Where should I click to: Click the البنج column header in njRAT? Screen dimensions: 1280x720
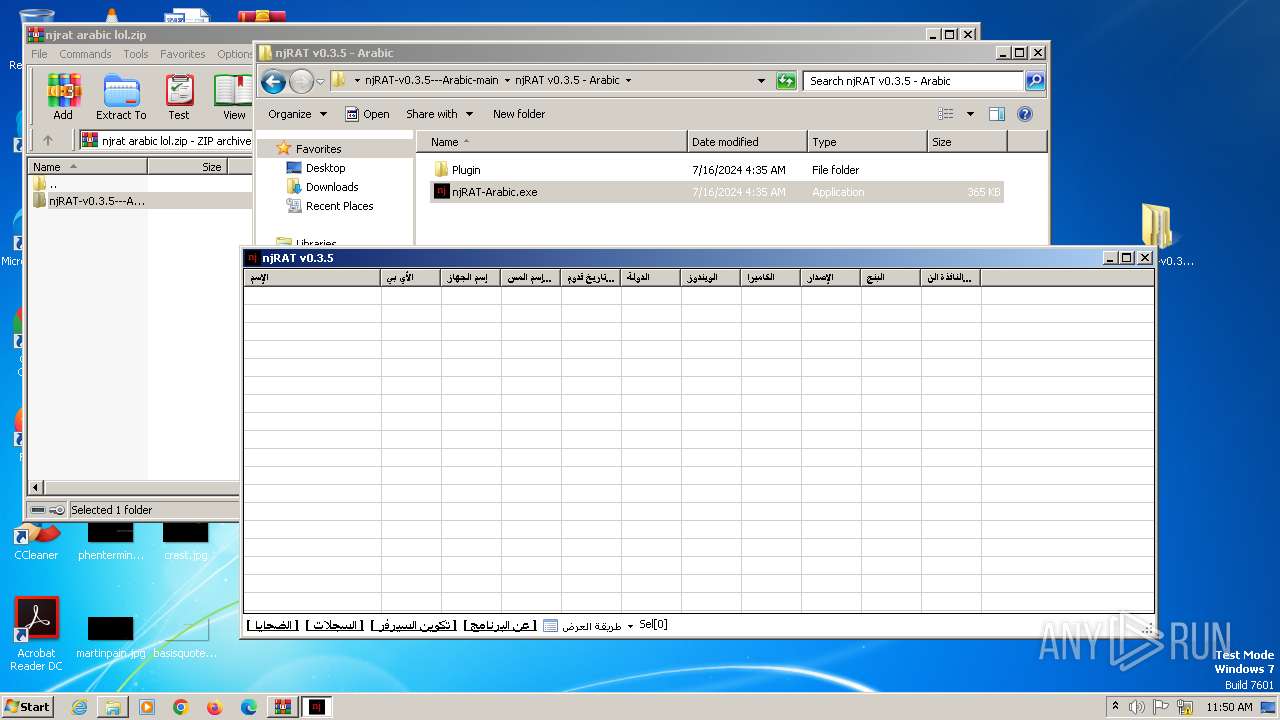tap(891, 277)
